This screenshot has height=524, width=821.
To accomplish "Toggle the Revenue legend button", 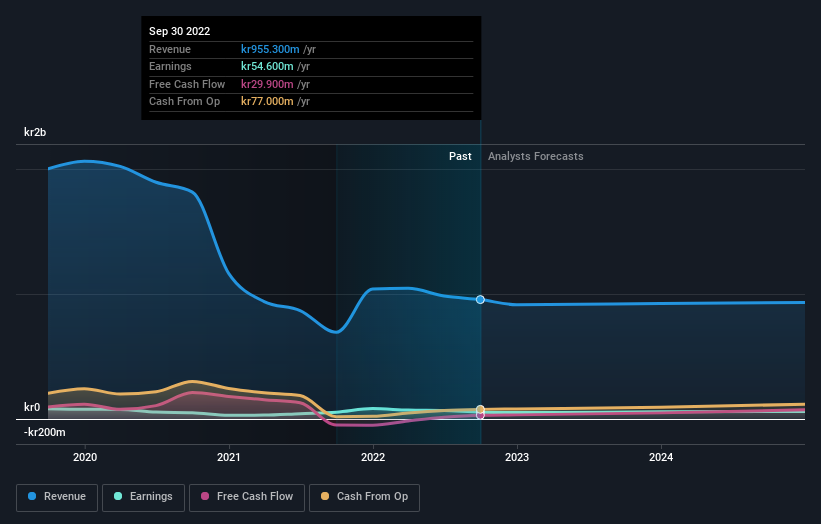I will pyautogui.click(x=57, y=497).
